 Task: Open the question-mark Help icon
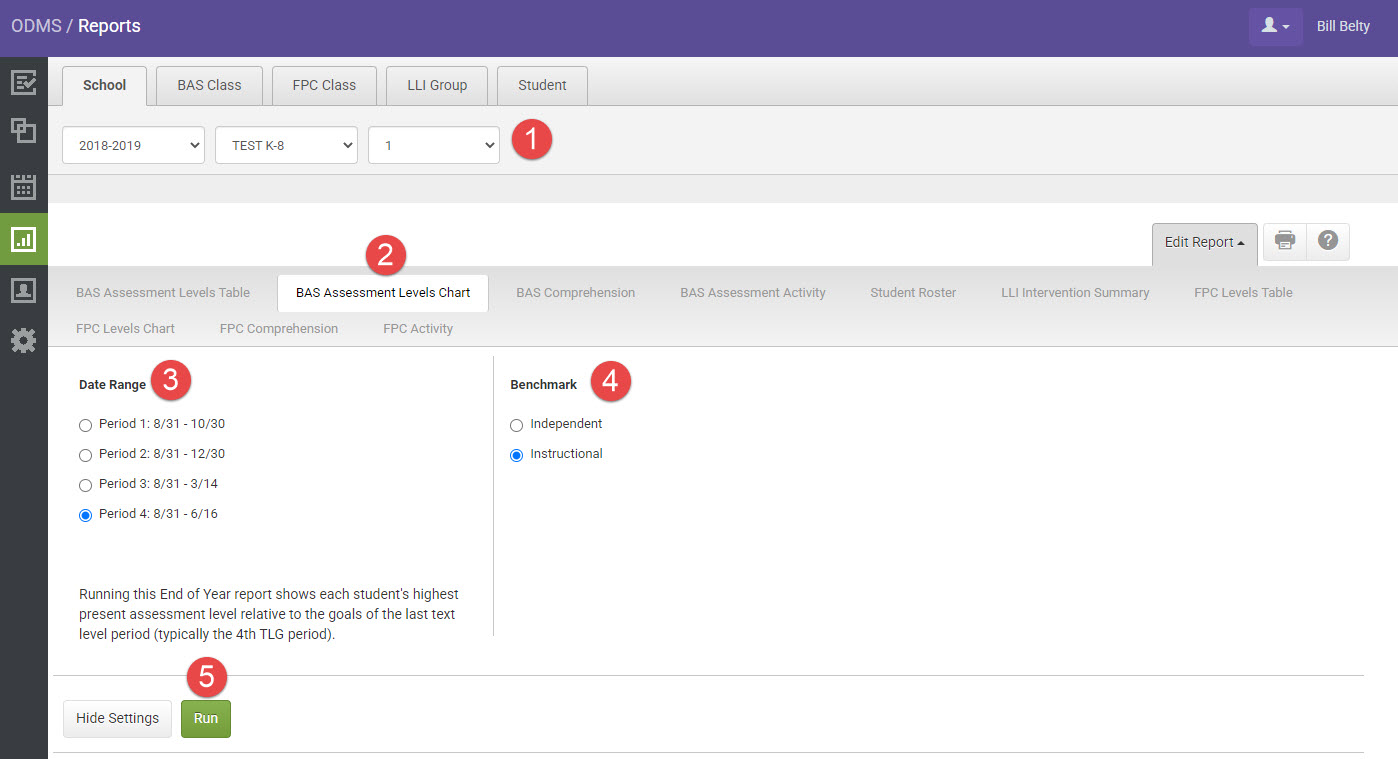[1327, 241]
